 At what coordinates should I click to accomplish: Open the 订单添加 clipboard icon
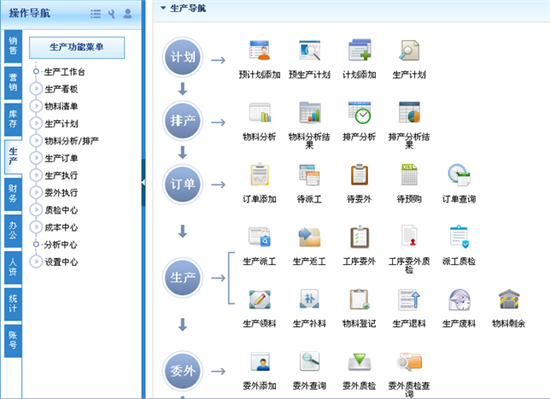[x=260, y=175]
